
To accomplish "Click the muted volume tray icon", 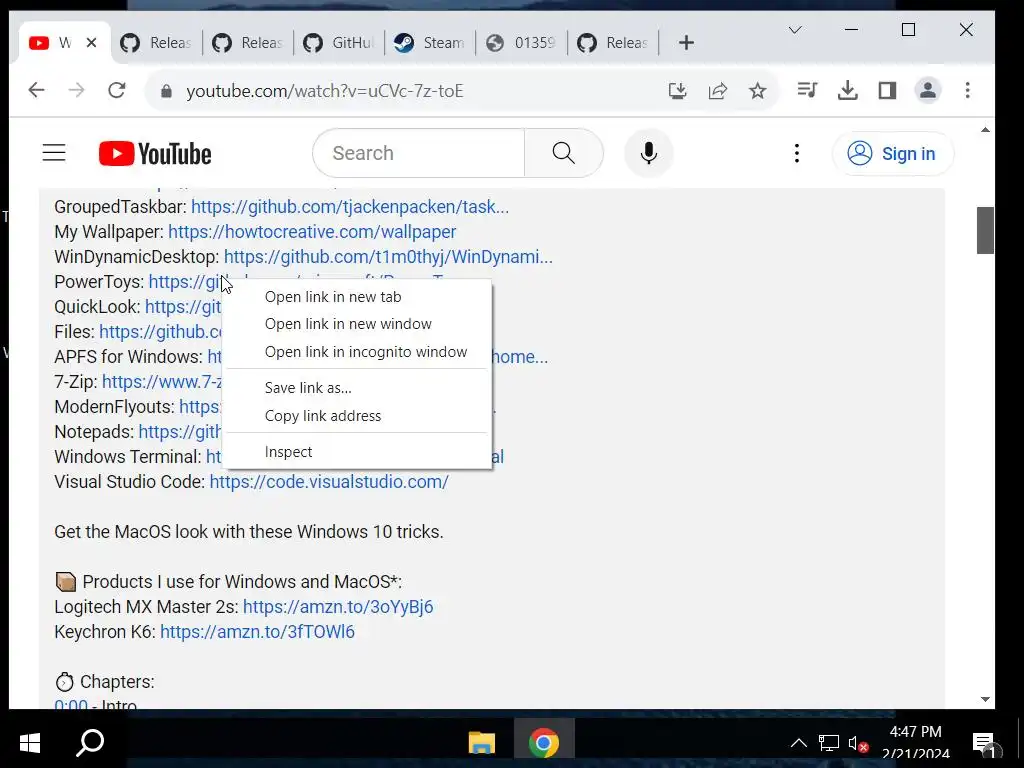I will pos(858,743).
